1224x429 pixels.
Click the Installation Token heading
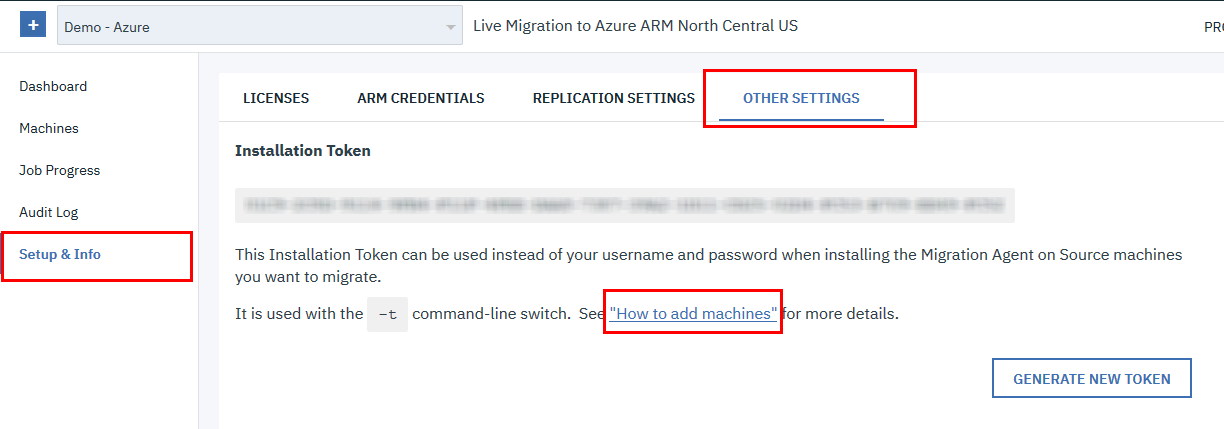point(302,151)
